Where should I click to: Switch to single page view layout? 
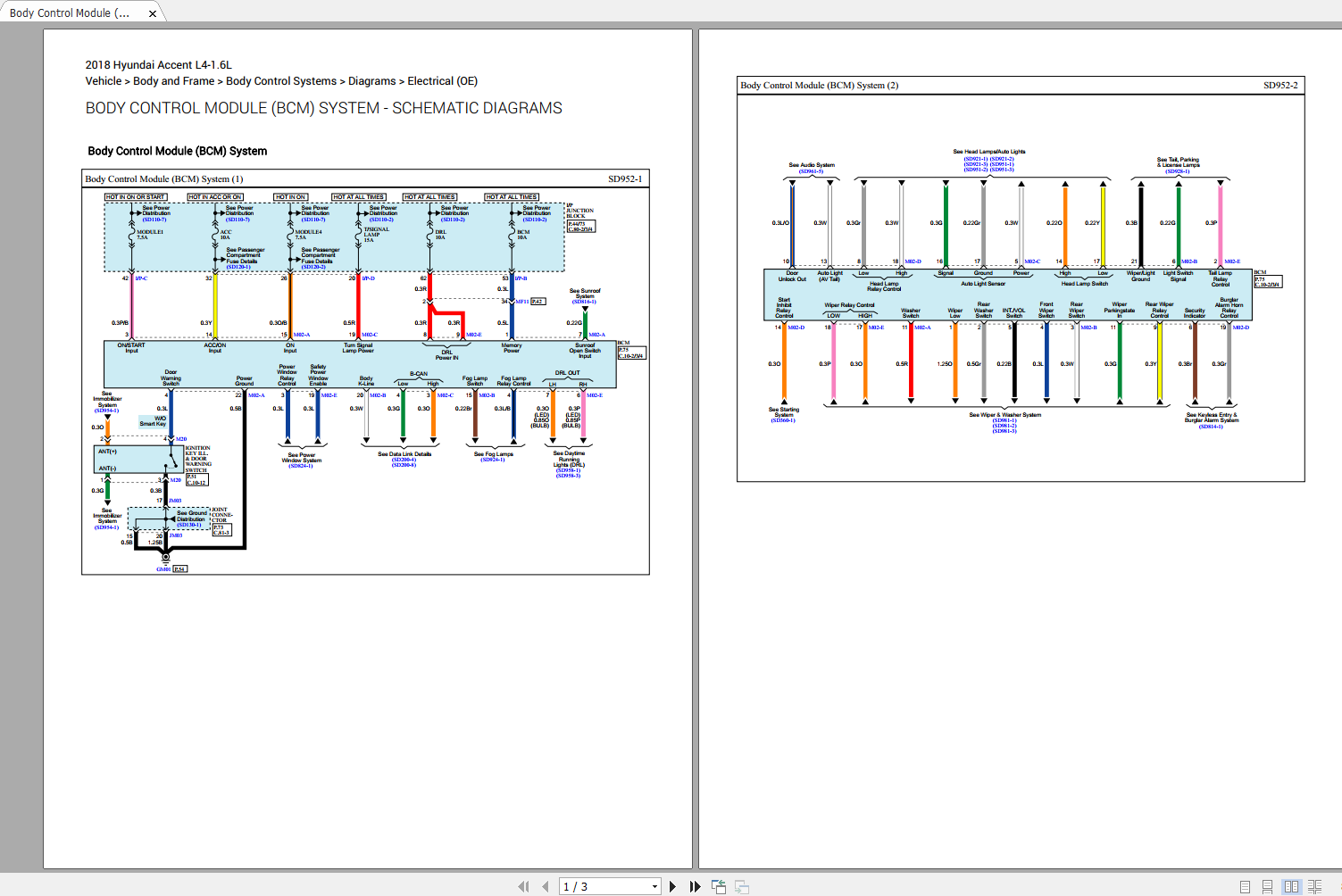click(x=1245, y=886)
